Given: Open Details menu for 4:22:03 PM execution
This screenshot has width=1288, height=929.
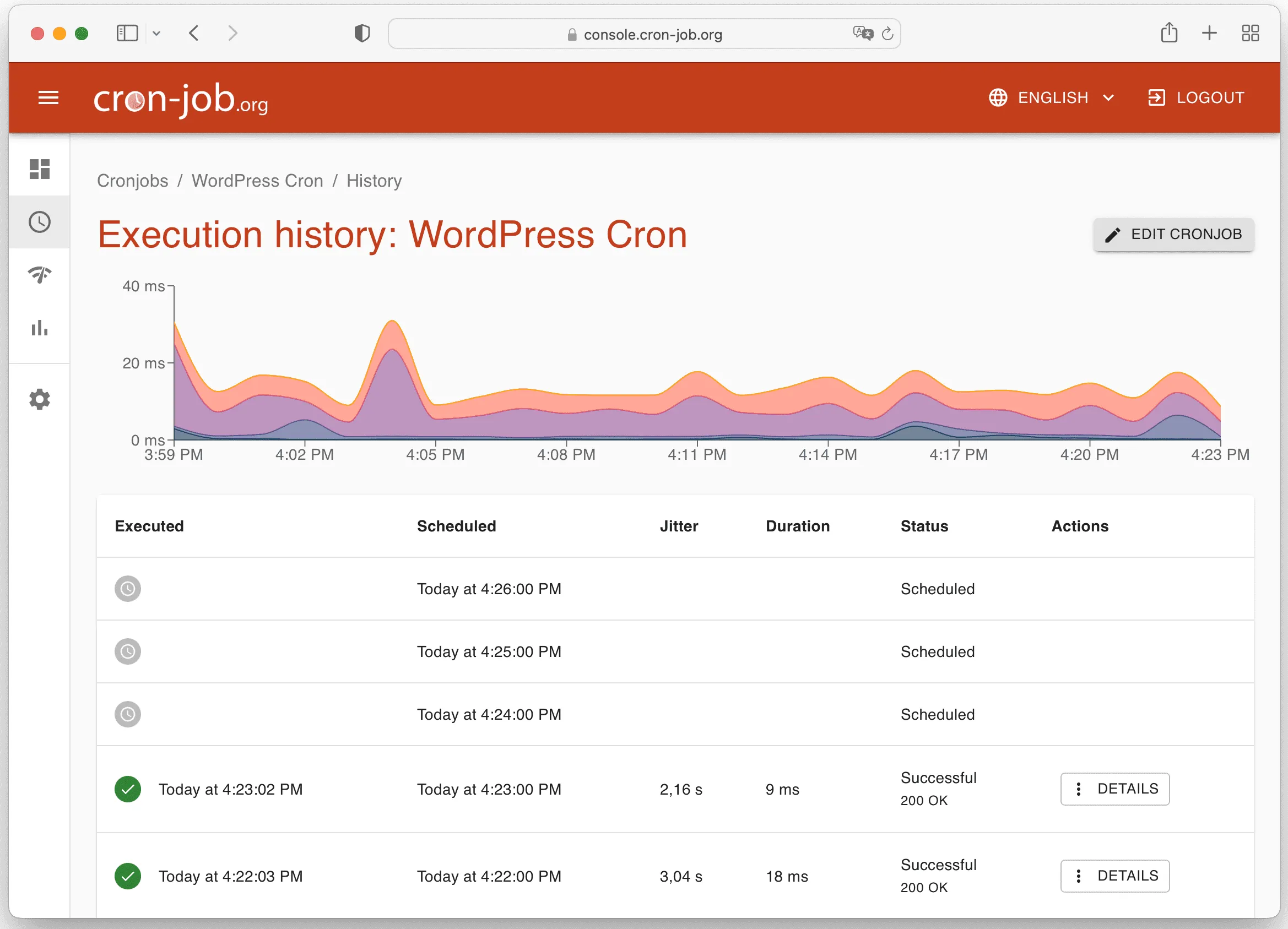Looking at the screenshot, I should [1114, 876].
